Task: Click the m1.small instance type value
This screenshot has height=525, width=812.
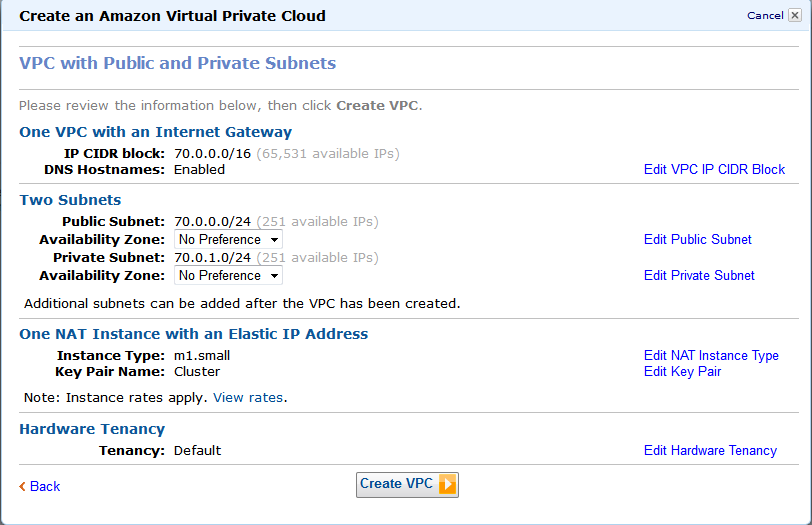Action: pos(202,356)
